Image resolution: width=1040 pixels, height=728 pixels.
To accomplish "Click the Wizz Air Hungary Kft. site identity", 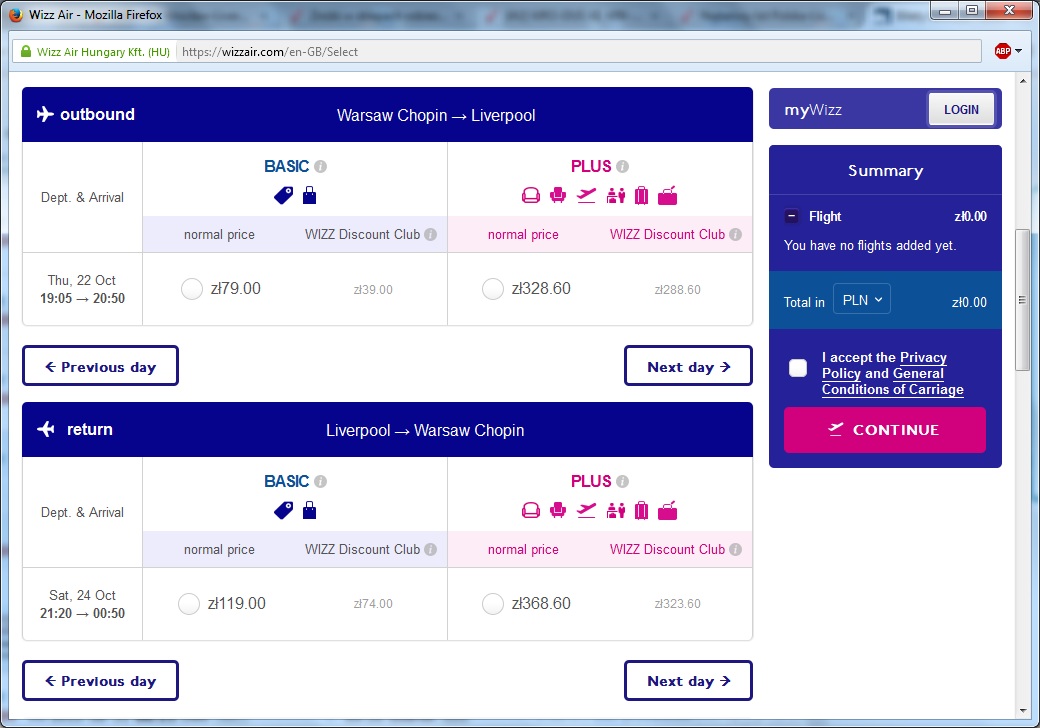I will [96, 52].
